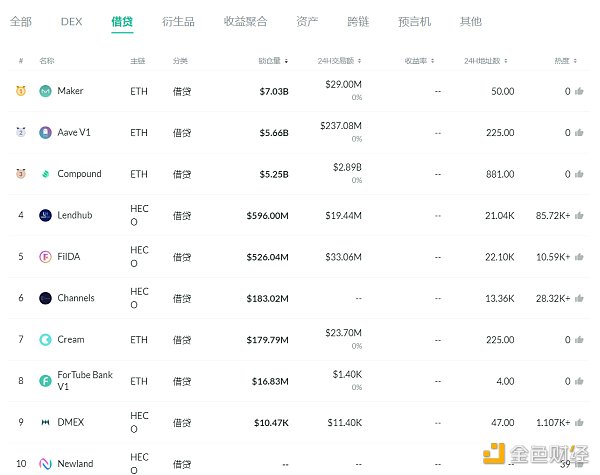Sort by 热度 column arrow
This screenshot has height=475, width=600.
pos(575,61)
